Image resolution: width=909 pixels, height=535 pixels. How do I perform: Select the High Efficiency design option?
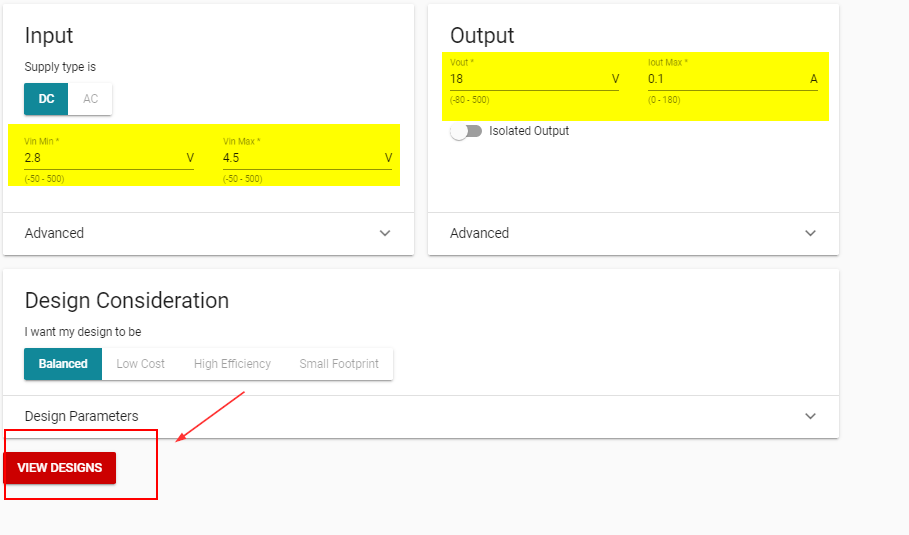coord(232,364)
